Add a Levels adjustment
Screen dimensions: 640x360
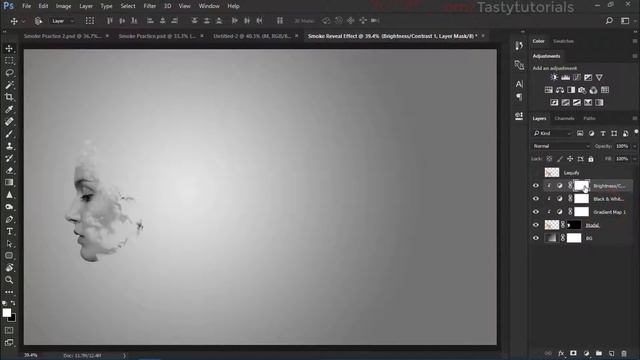pyautogui.click(x=565, y=78)
